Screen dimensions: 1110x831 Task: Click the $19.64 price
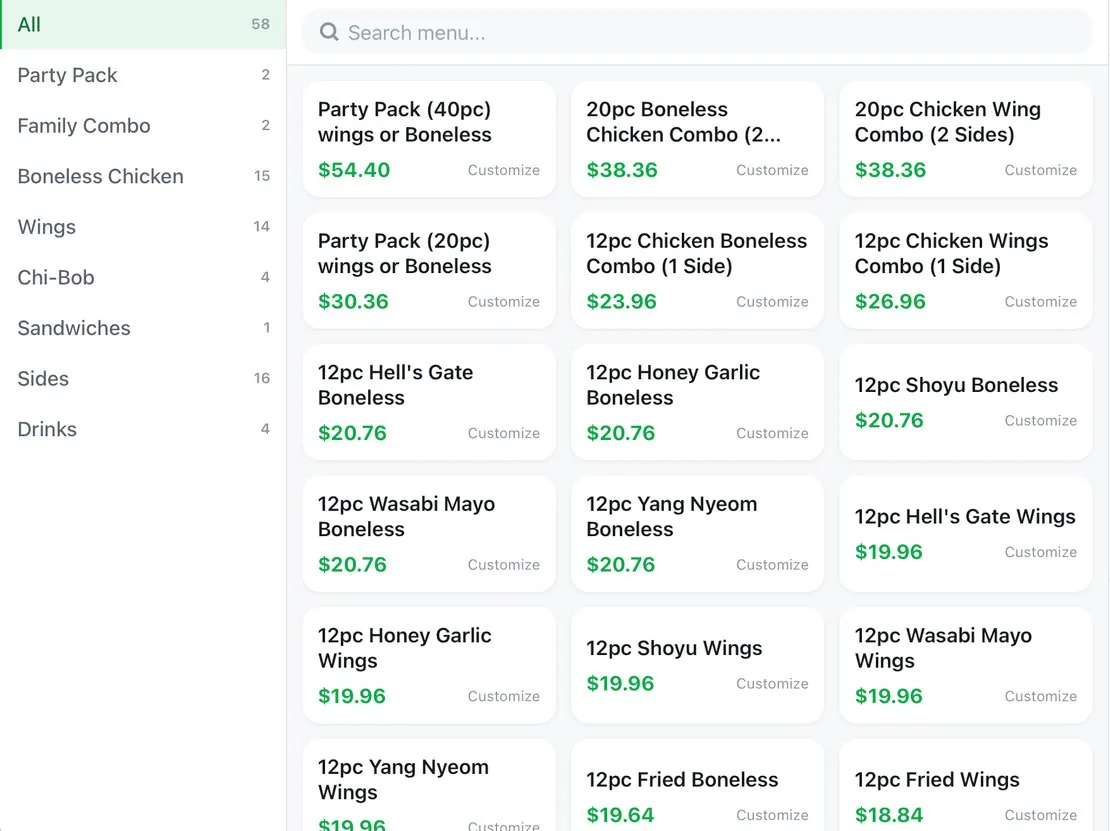tap(620, 815)
